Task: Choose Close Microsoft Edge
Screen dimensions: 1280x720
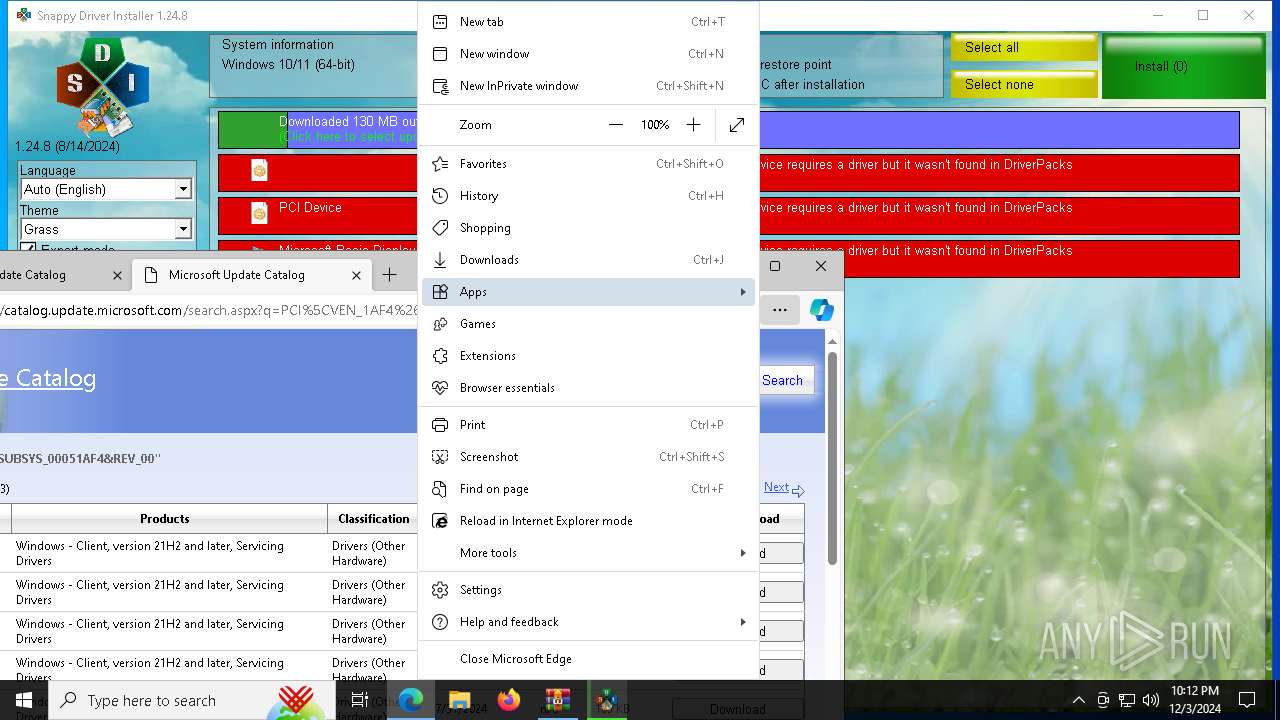Action: pos(588,659)
